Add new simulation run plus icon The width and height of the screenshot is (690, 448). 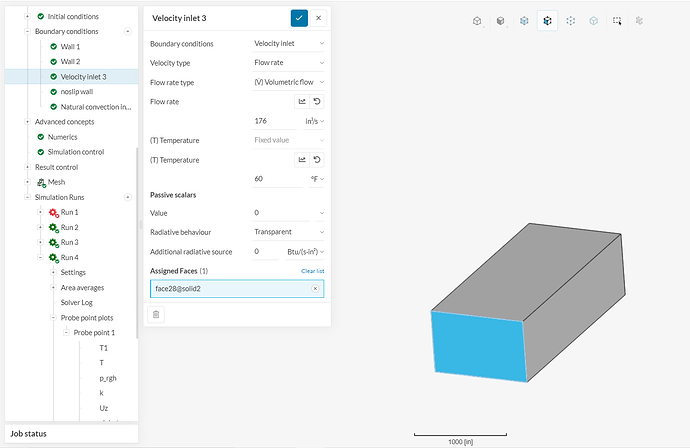(128, 197)
